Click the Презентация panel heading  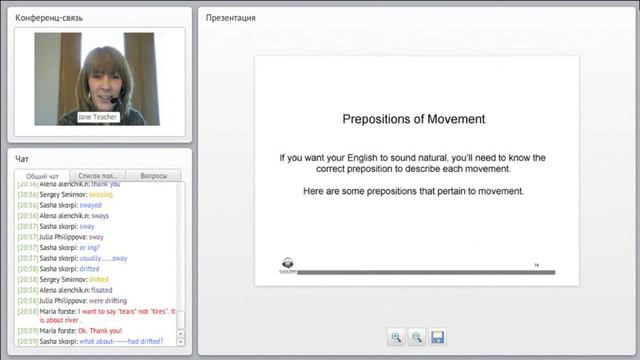point(231,18)
